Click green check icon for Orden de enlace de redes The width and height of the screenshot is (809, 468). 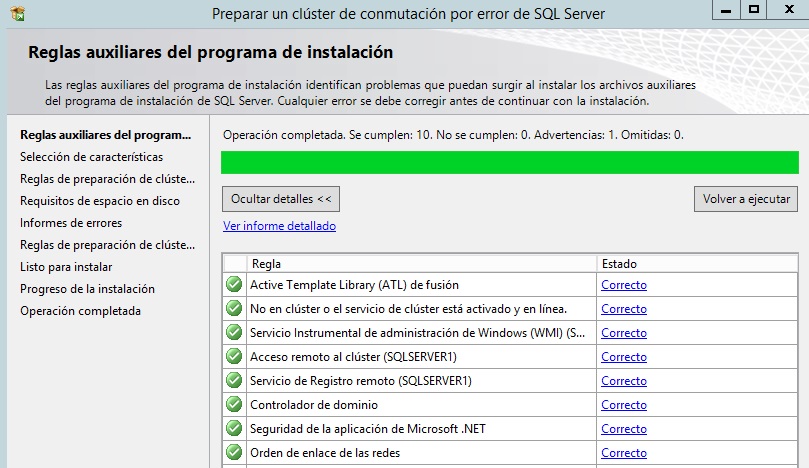pyautogui.click(x=234, y=453)
